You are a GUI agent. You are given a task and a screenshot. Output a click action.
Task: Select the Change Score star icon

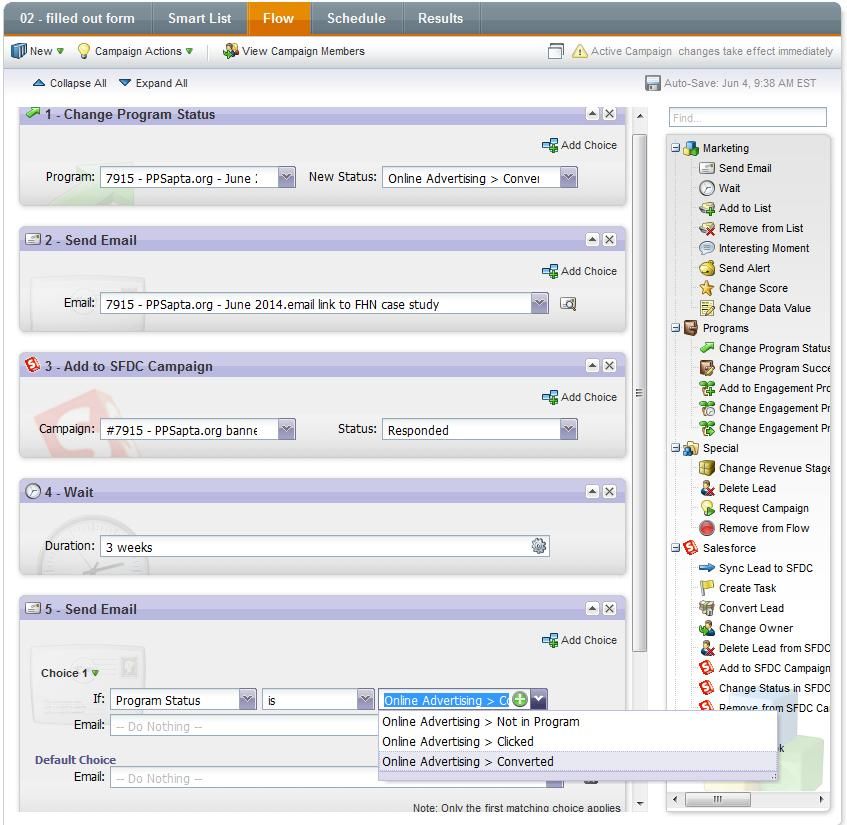tap(707, 288)
